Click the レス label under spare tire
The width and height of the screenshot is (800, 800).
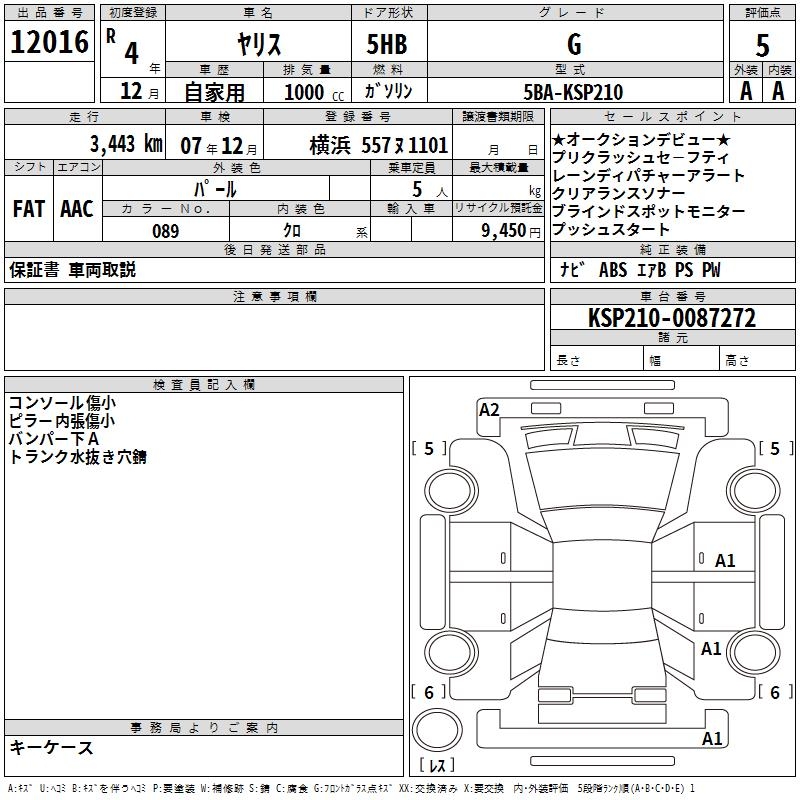tap(437, 765)
